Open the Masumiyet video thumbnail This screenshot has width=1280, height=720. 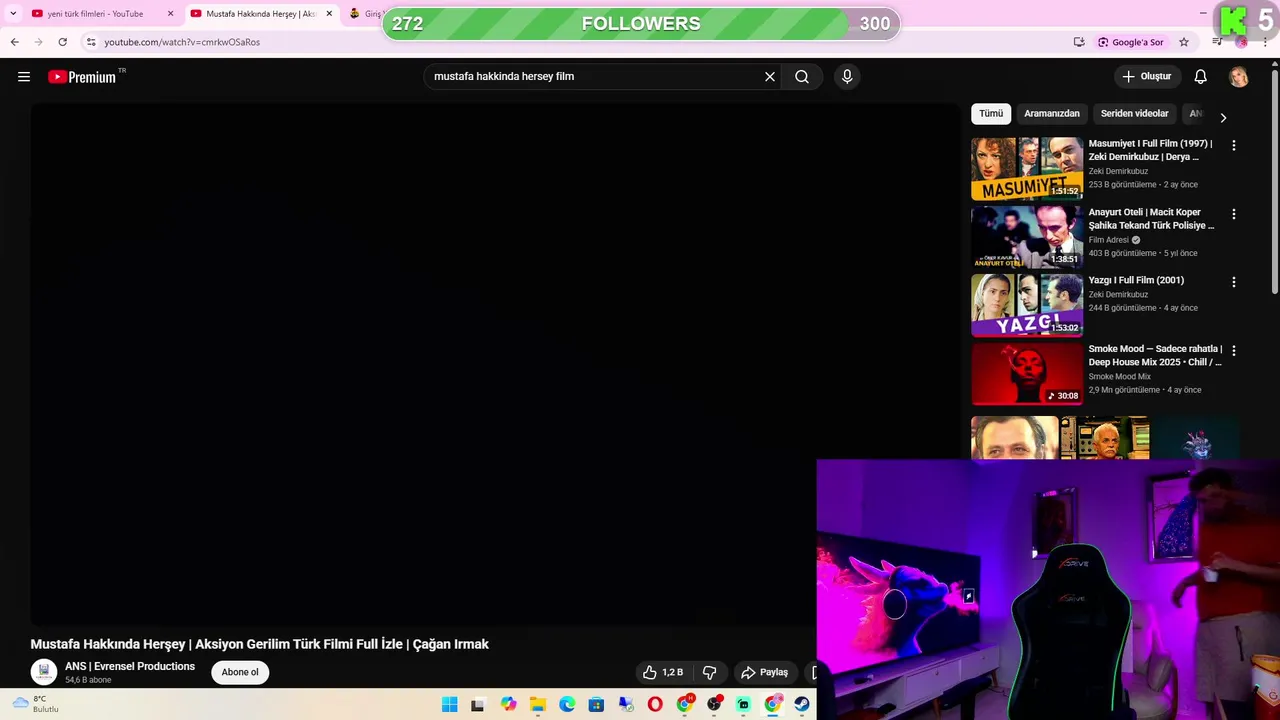(x=1027, y=168)
